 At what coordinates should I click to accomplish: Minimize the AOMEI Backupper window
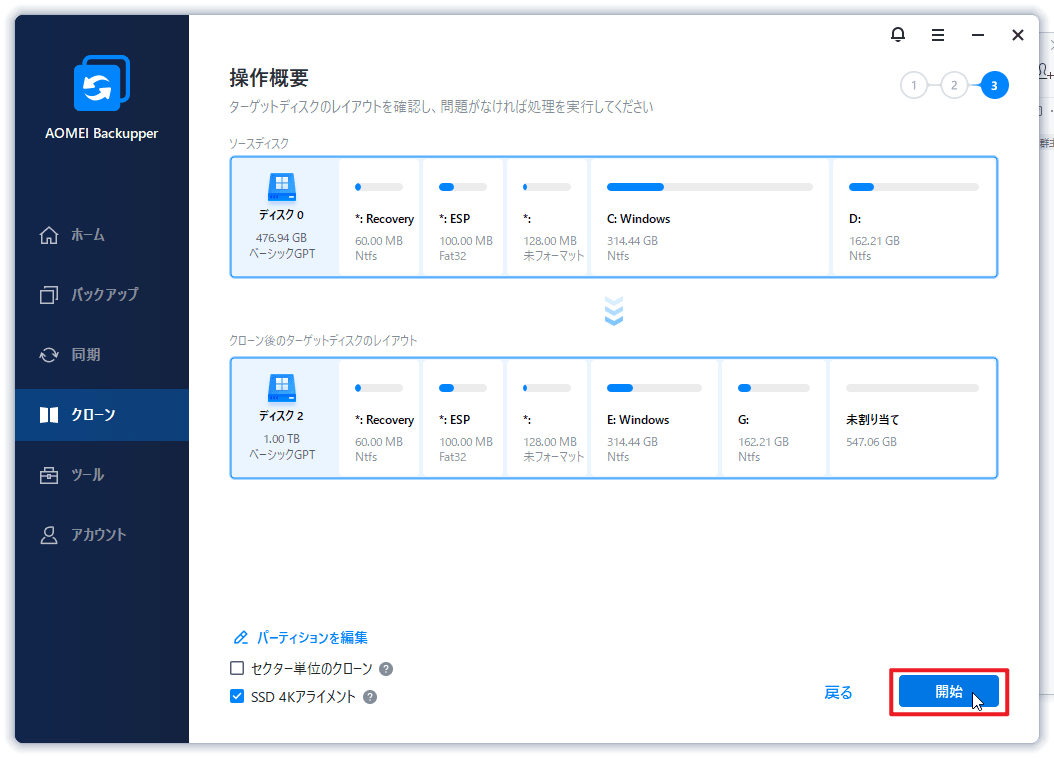[977, 35]
